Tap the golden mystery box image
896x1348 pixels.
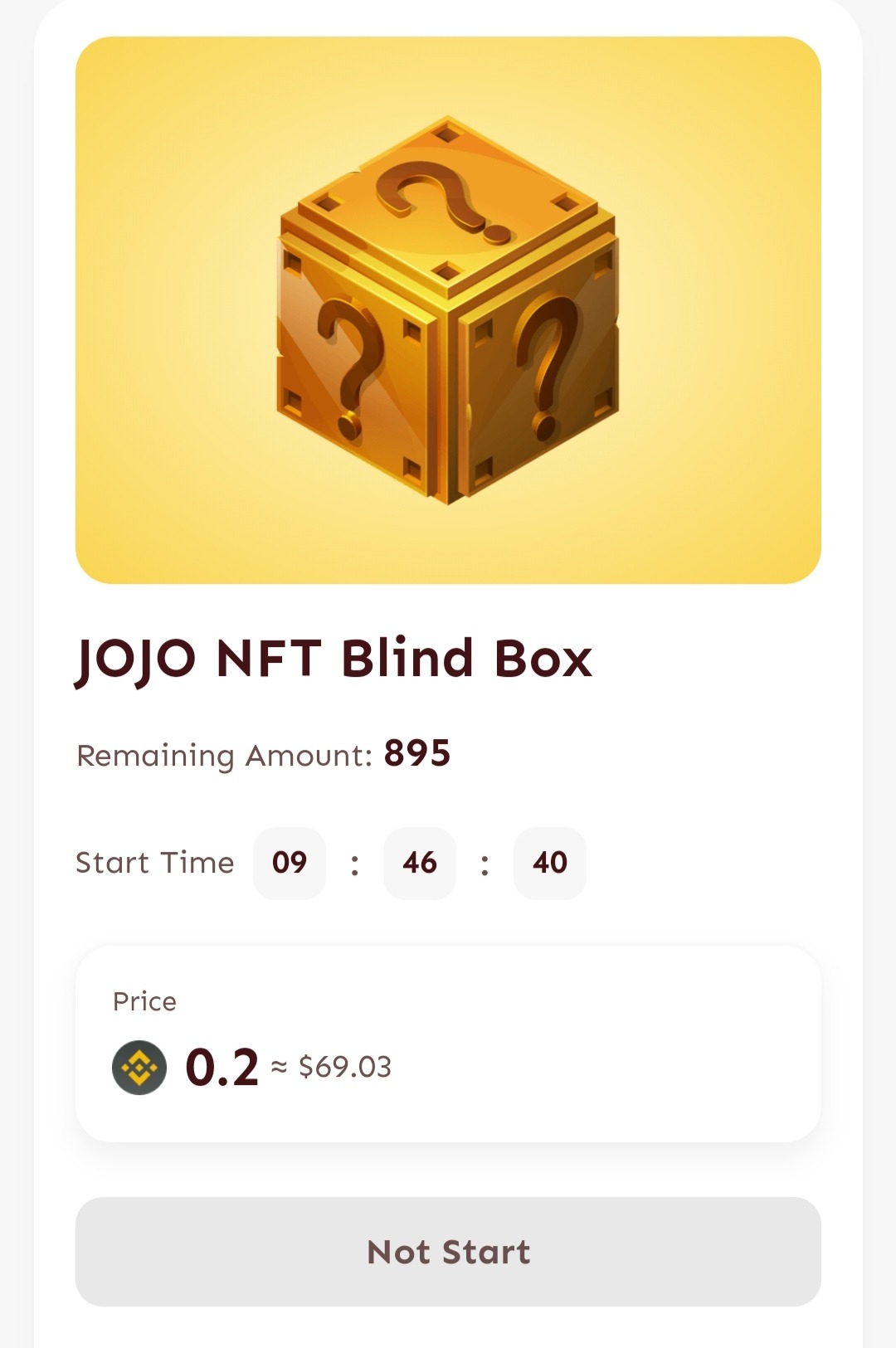pos(448,310)
